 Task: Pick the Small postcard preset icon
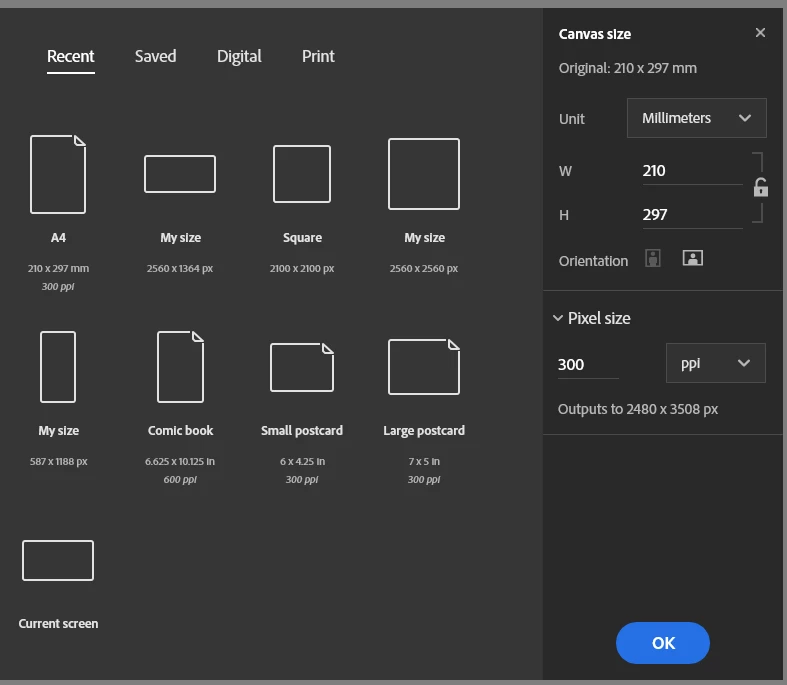click(x=302, y=367)
